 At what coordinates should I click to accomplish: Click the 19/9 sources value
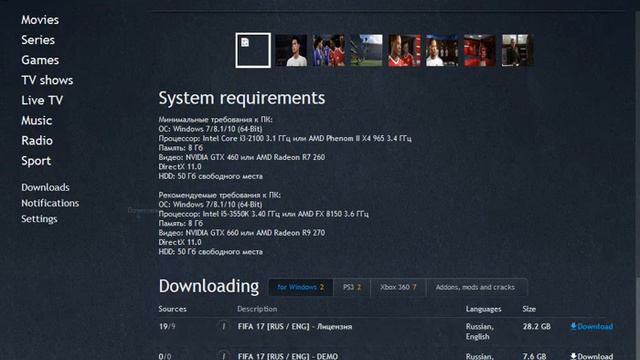167,327
